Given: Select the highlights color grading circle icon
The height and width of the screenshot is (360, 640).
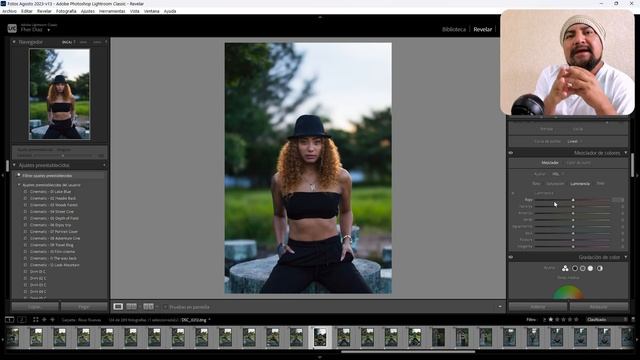Looking at the screenshot, I should pyautogui.click(x=590, y=268).
